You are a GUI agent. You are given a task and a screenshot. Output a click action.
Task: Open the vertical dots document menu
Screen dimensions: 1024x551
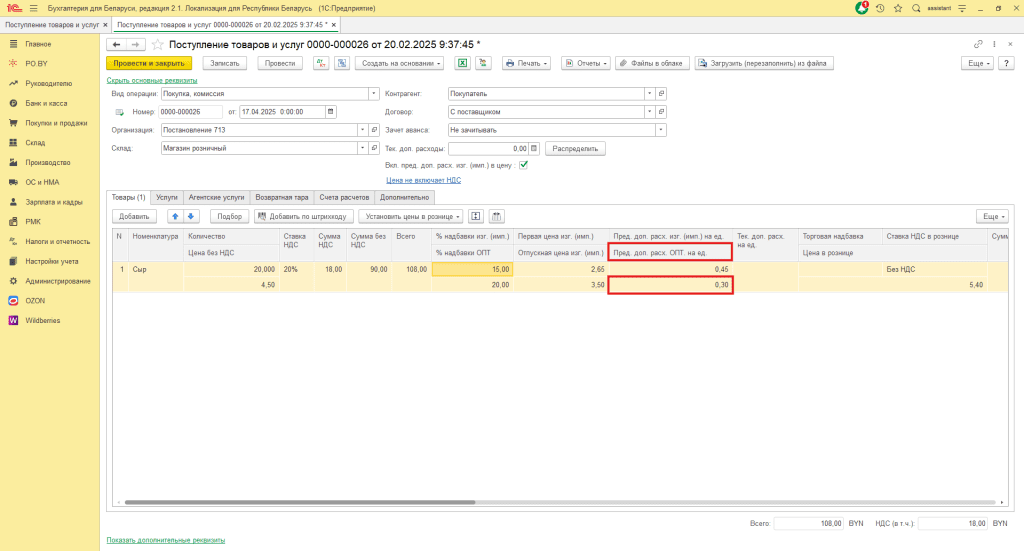995,44
